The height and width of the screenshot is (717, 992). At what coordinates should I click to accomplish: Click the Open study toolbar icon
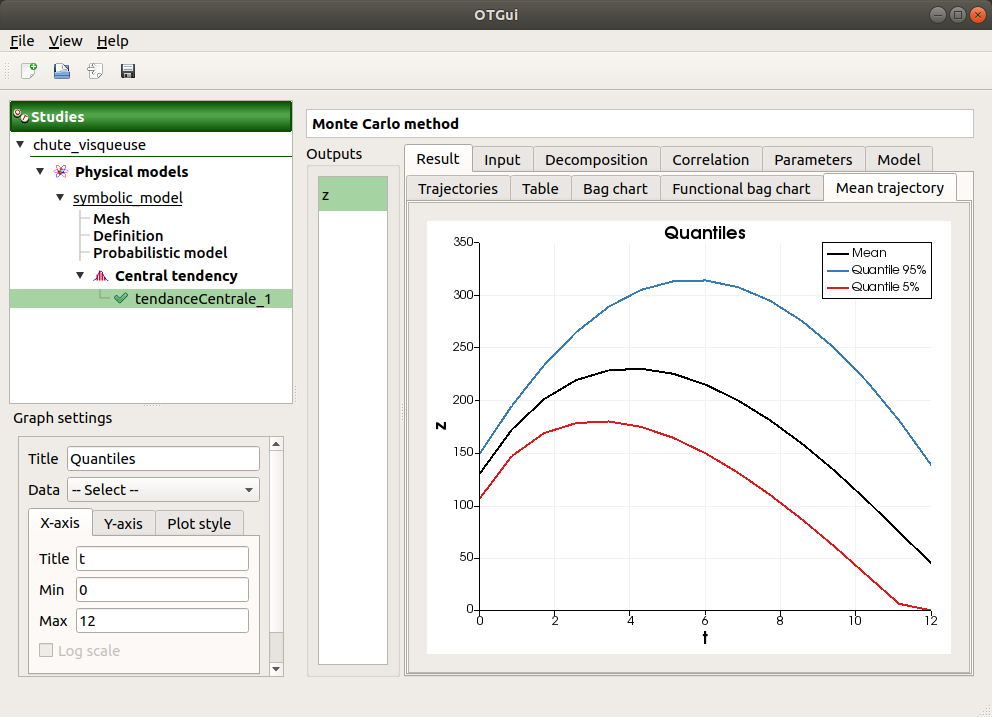pos(62,71)
